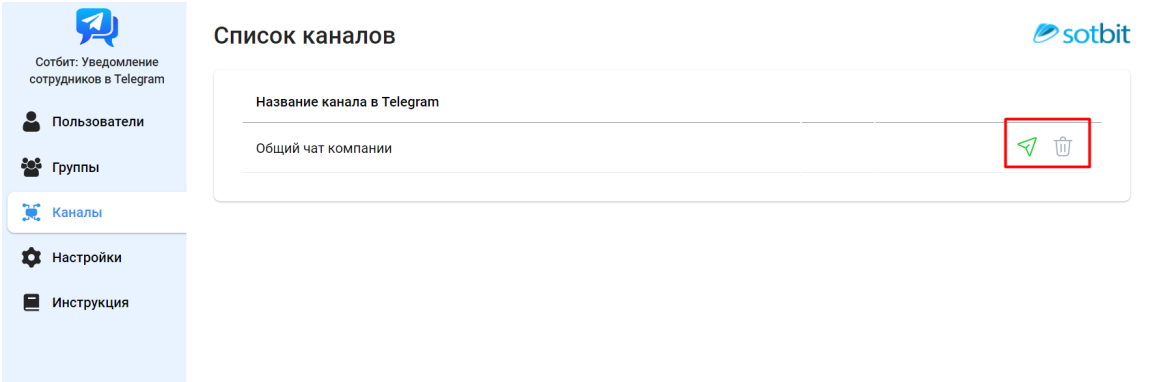Click the book icon beside Инструкция
The width and height of the screenshot is (1155, 382).
click(31, 303)
